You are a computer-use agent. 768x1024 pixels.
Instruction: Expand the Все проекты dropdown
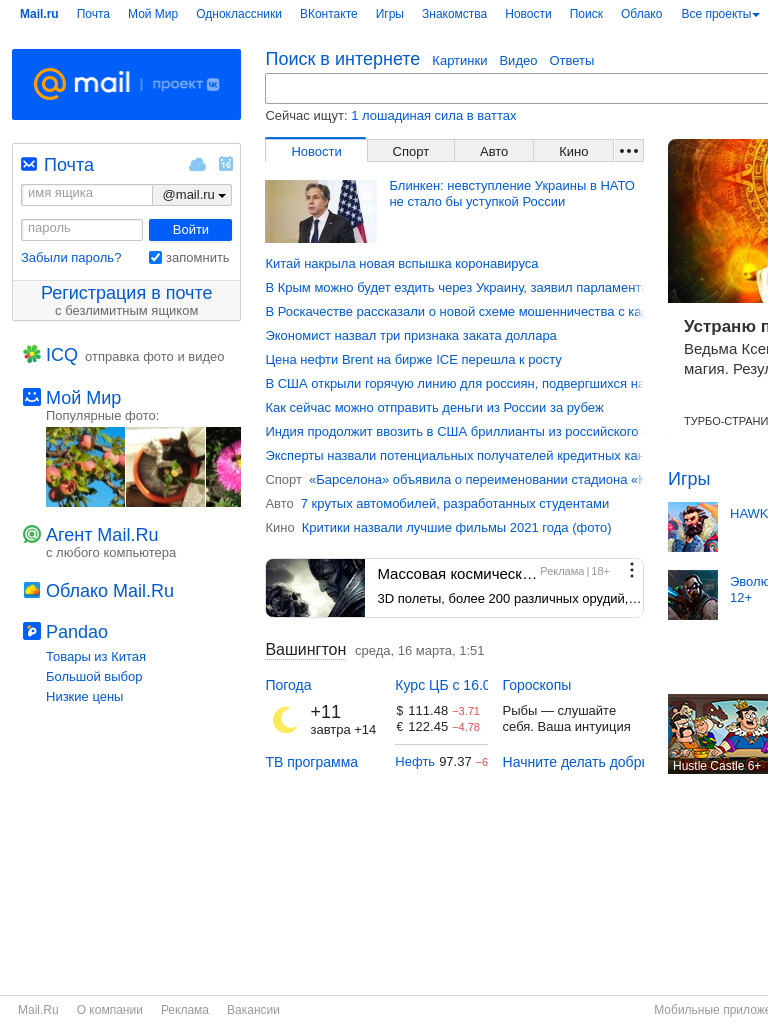point(720,14)
